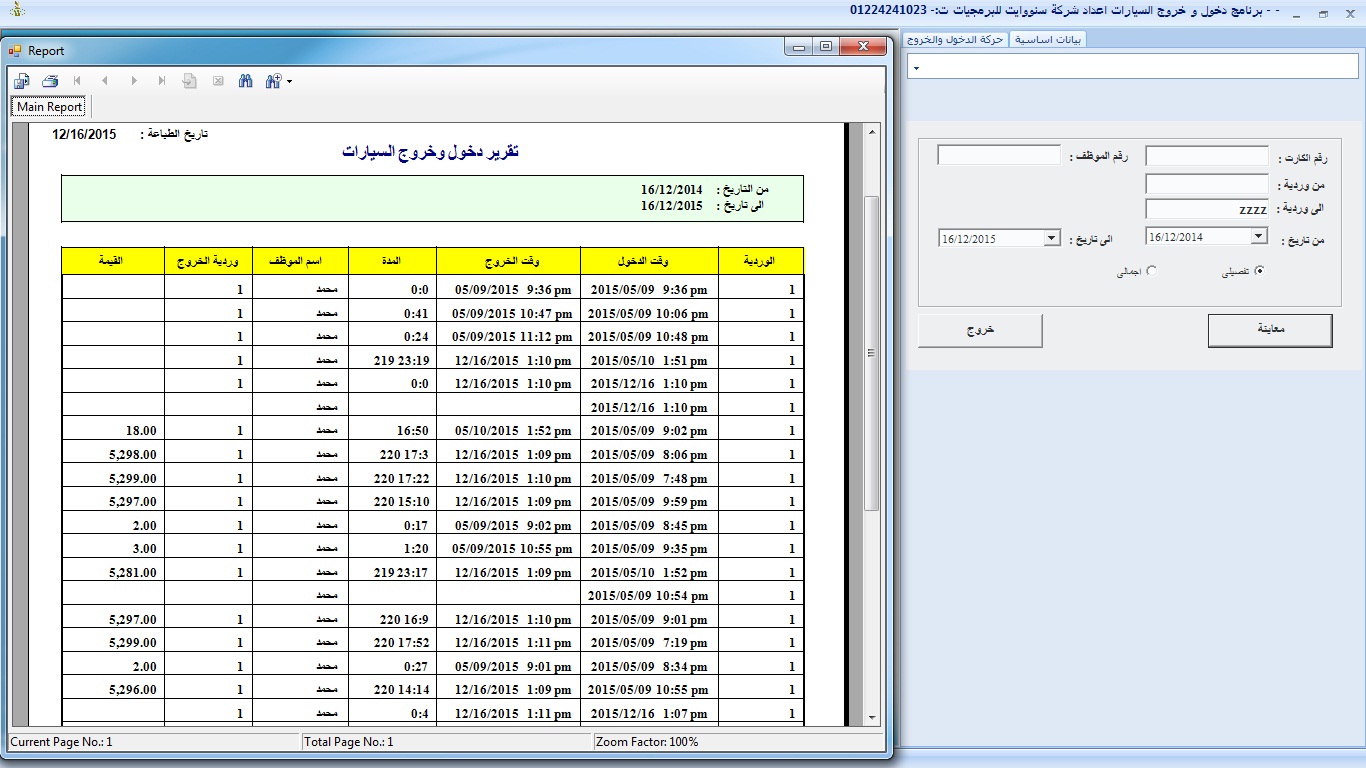The image size is (1366, 768).
Task: Click the report vertical scrollbar thumb
Action: 872,352
